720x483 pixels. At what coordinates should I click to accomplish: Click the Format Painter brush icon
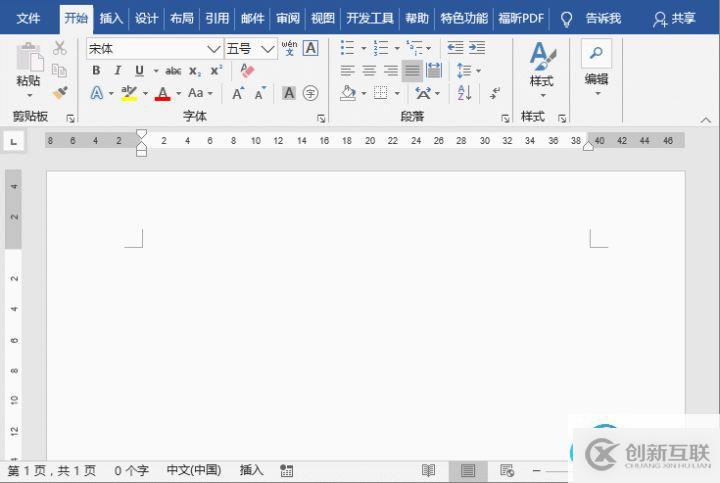[60, 93]
